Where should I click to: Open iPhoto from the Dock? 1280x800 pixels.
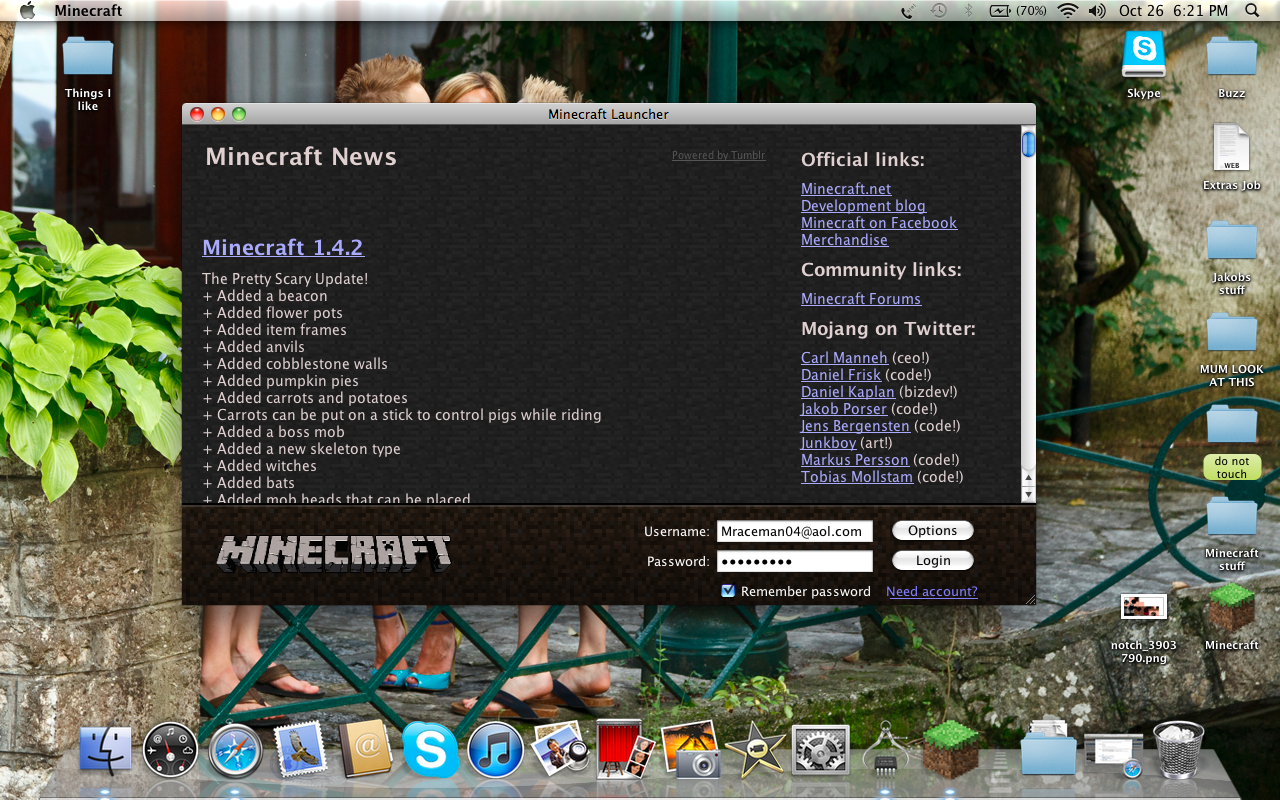pos(560,749)
